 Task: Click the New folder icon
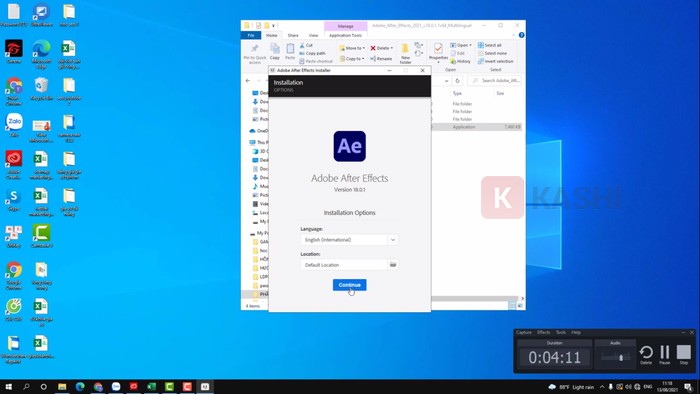(405, 53)
